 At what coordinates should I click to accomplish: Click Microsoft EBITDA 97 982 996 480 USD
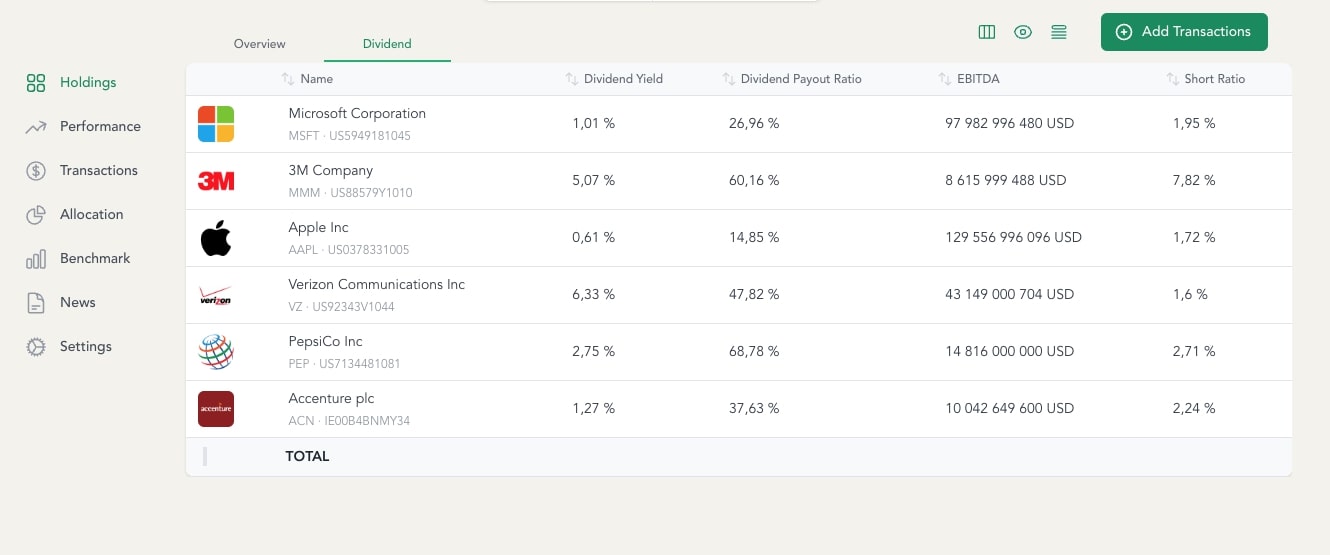pos(1009,124)
